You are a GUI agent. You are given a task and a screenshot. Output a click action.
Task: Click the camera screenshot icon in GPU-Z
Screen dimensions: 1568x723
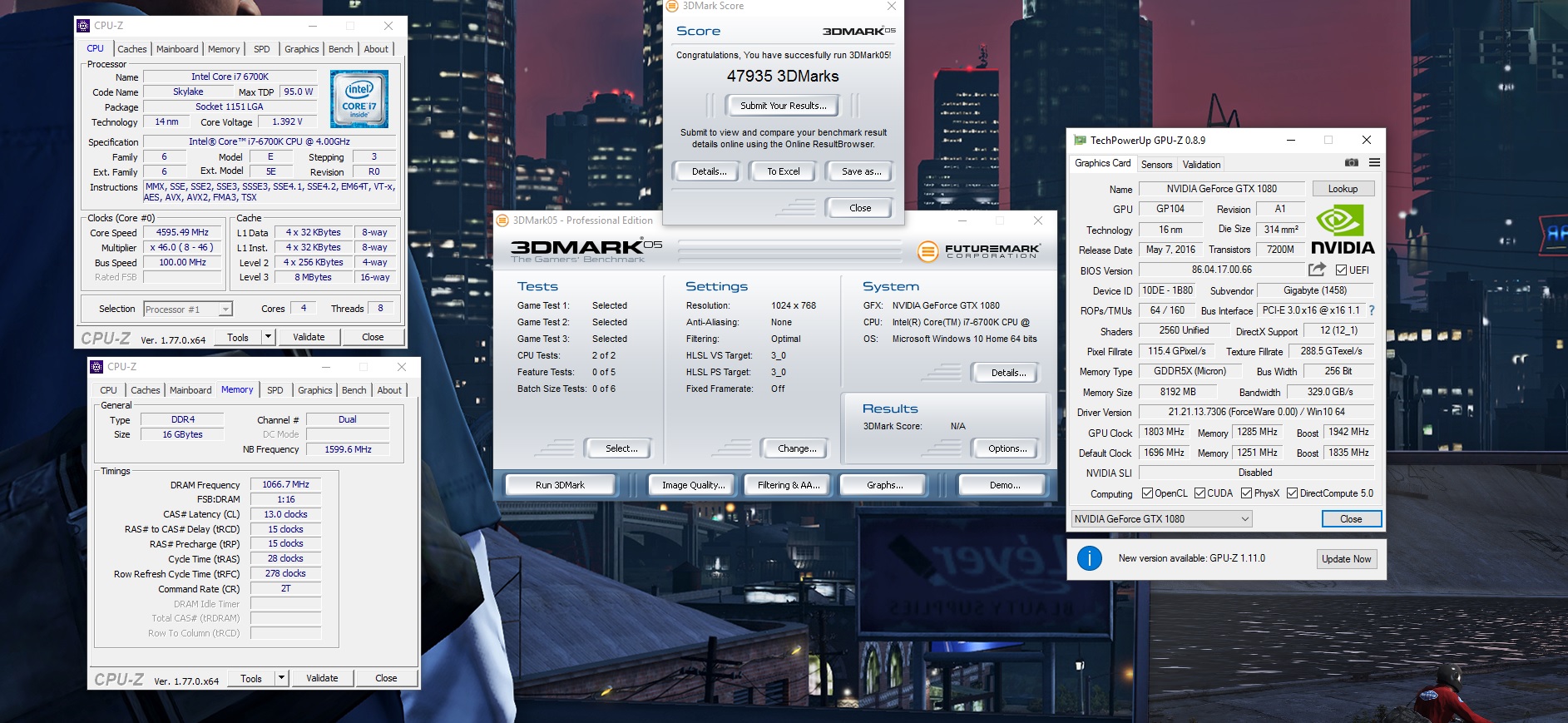1352,162
